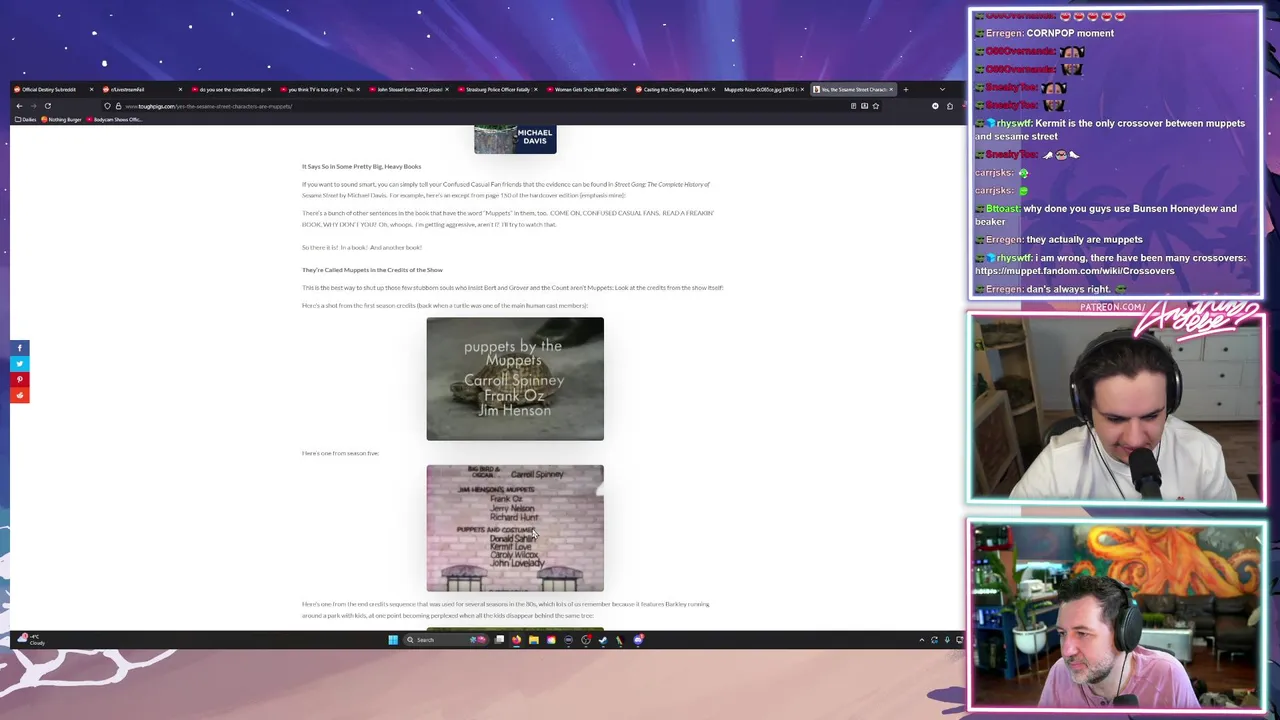Open Firefox from the taskbar
This screenshot has height=720, width=1280.
pos(517,640)
